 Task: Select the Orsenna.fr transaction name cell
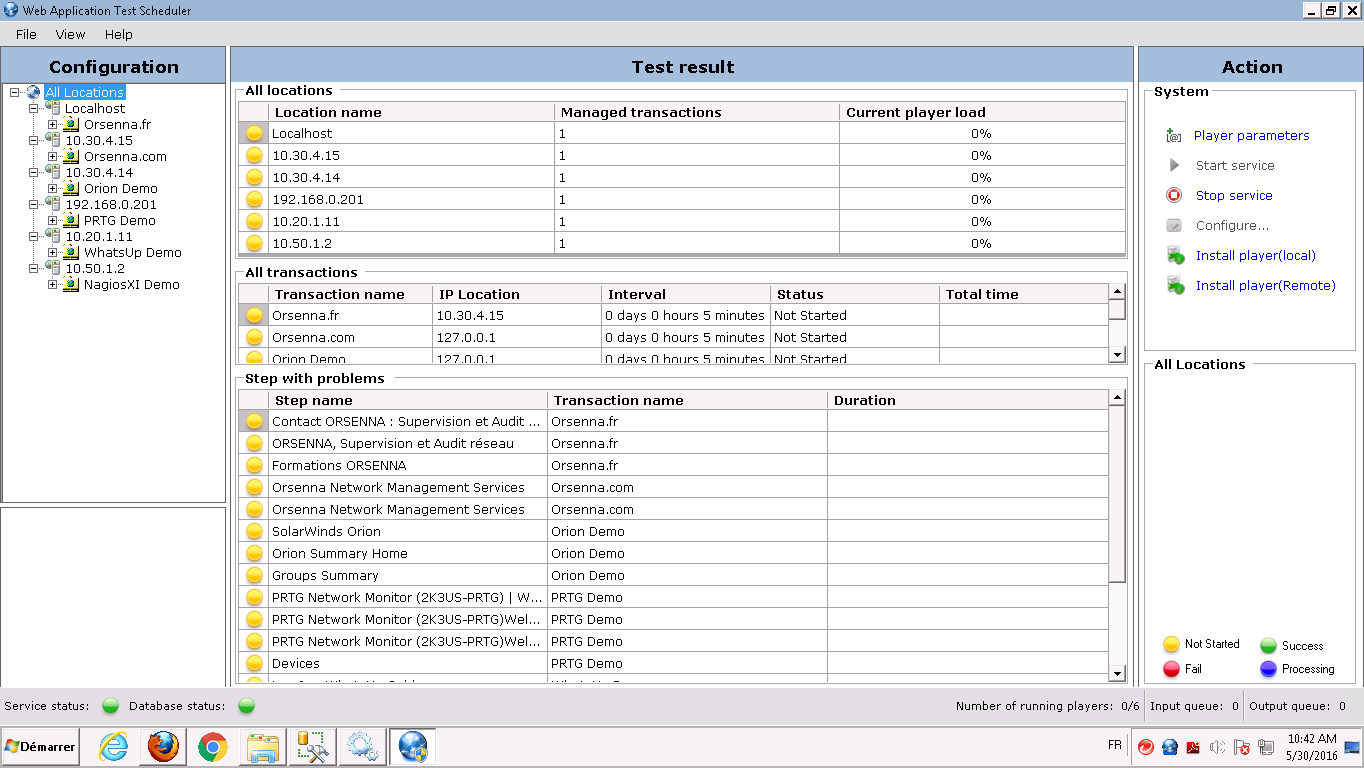pos(350,315)
